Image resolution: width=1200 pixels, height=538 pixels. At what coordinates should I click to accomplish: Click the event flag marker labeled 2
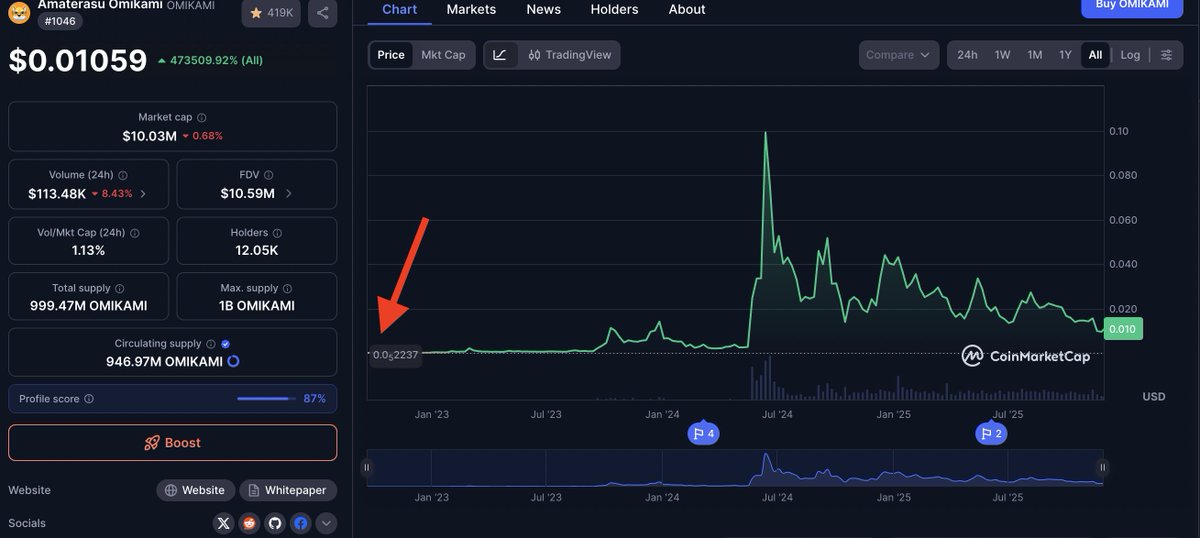991,434
